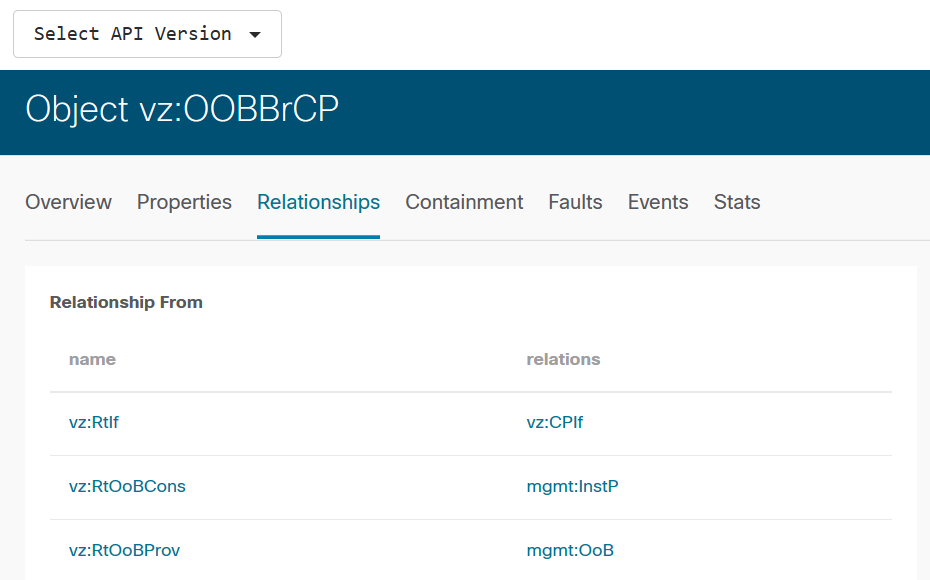
Task: Open the vz:RtOoBProv relationship
Action: pyautogui.click(x=125, y=550)
